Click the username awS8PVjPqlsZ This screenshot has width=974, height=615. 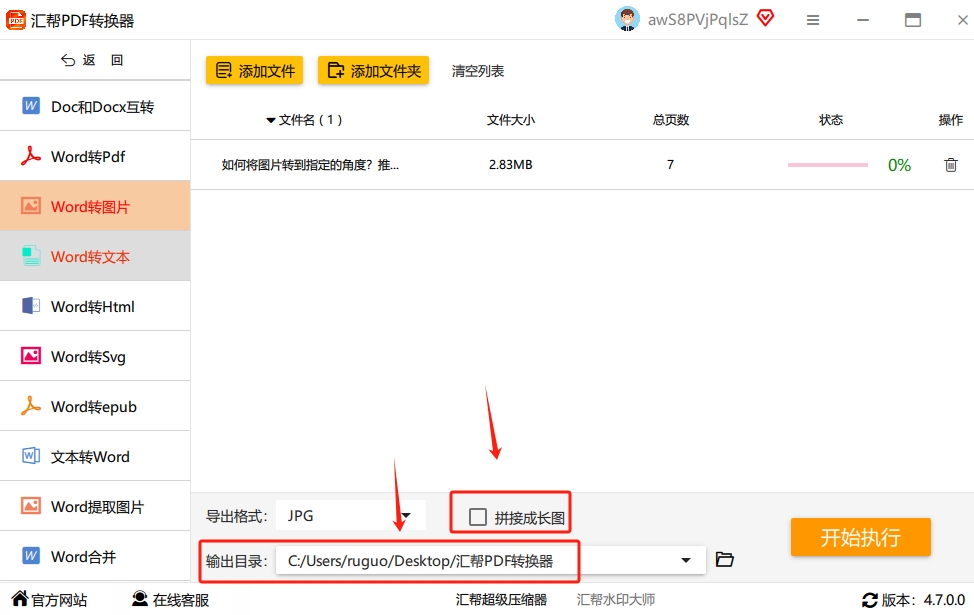pyautogui.click(x=698, y=20)
